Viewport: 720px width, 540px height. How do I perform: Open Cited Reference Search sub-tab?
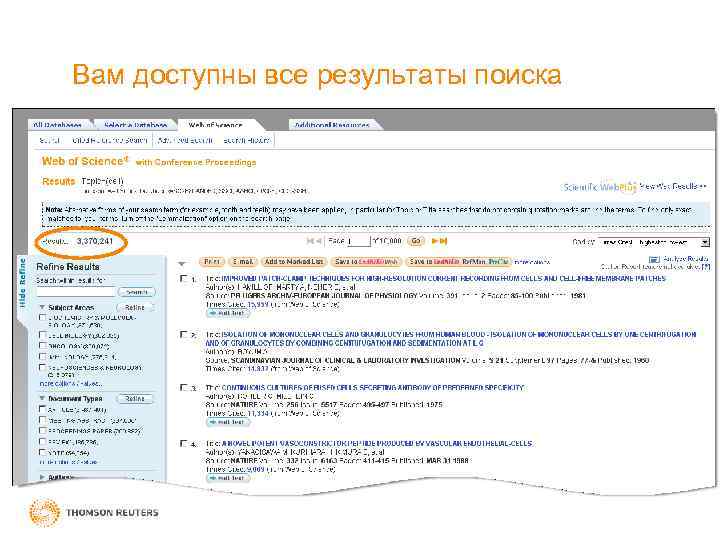(x=110, y=141)
